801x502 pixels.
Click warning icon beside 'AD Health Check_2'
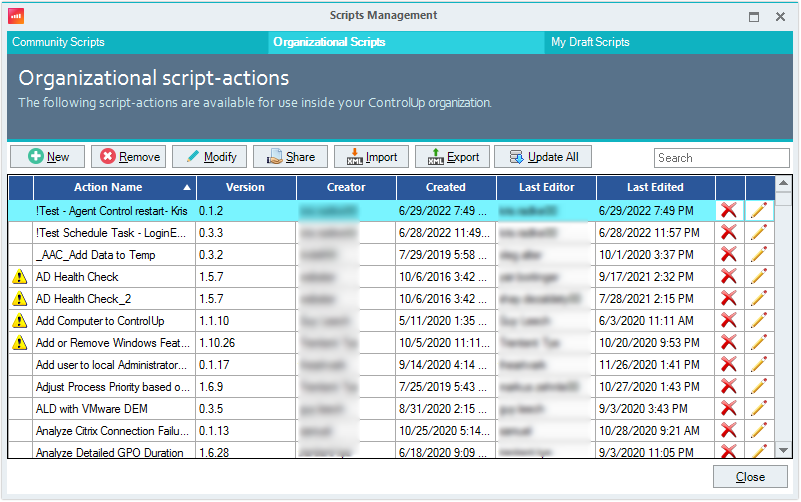pyautogui.click(x=19, y=299)
